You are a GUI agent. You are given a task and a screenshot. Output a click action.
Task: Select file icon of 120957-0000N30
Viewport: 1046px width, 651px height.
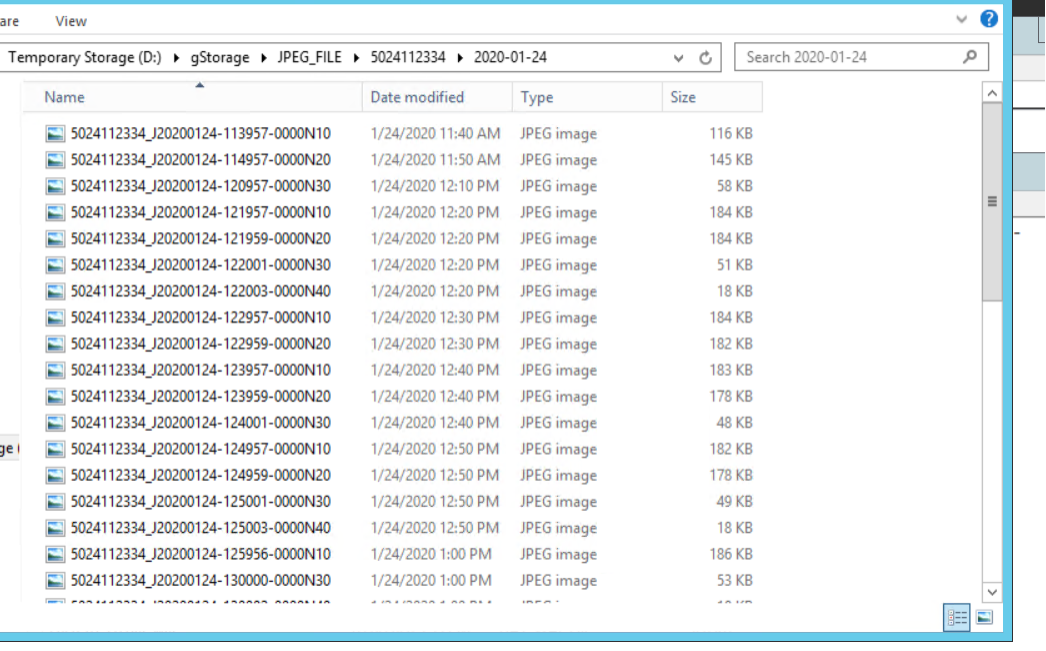(x=55, y=186)
